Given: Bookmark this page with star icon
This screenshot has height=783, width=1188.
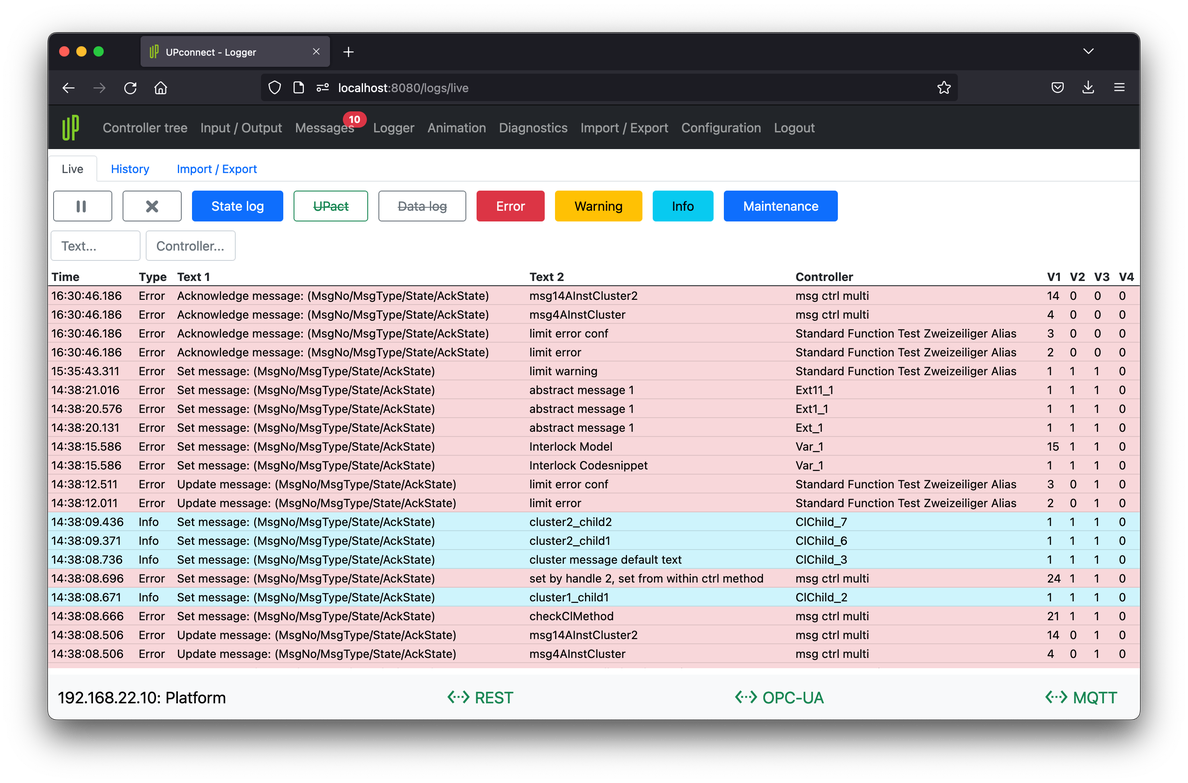Looking at the screenshot, I should coord(943,88).
